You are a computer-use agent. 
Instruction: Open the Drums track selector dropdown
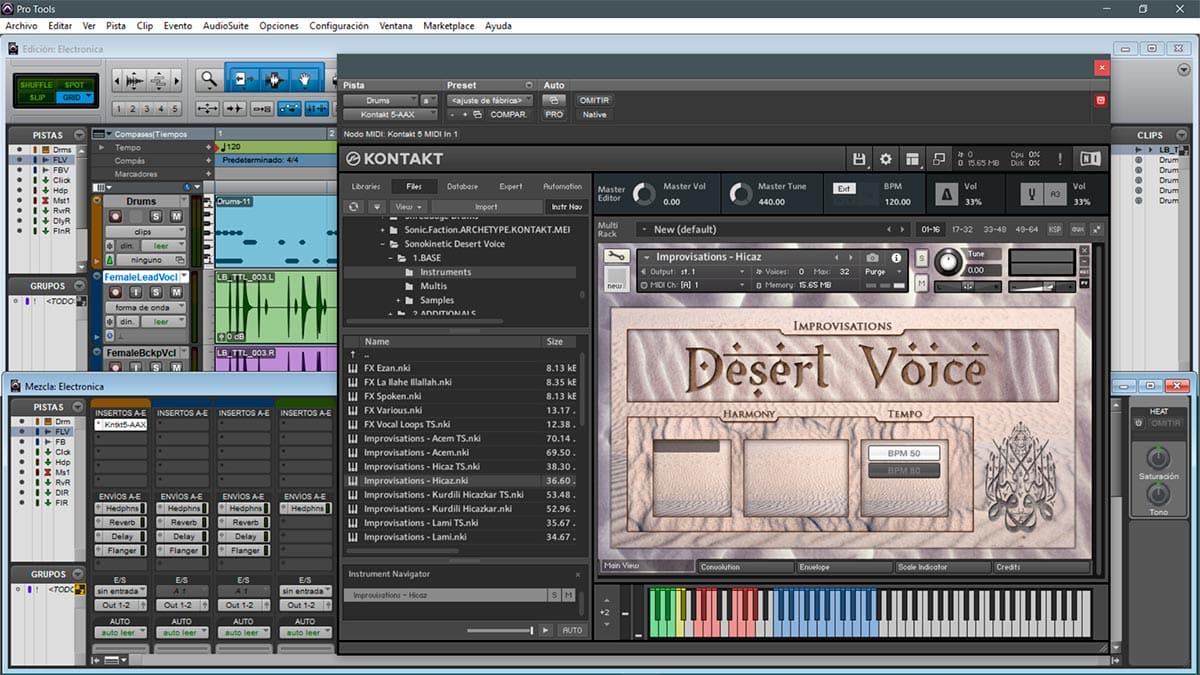381,100
